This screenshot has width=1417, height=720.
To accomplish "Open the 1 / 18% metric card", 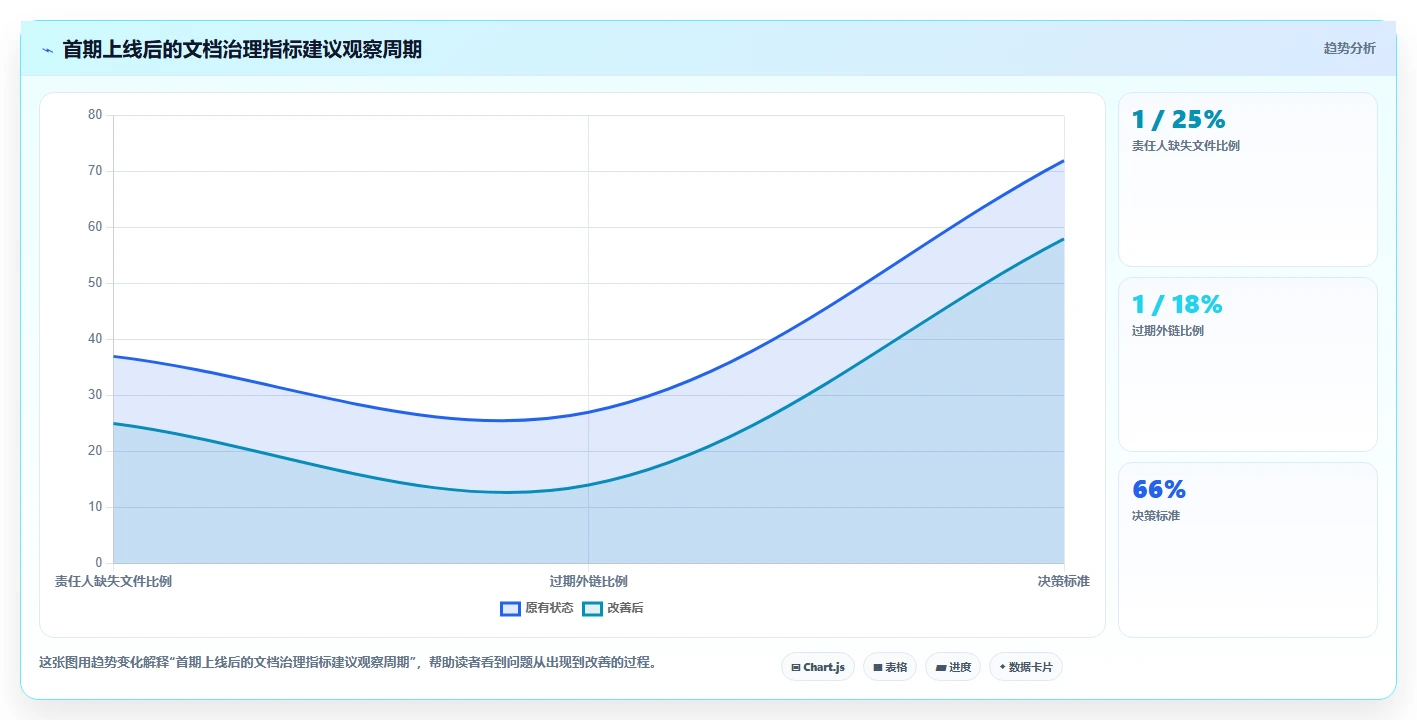I will (1248, 365).
